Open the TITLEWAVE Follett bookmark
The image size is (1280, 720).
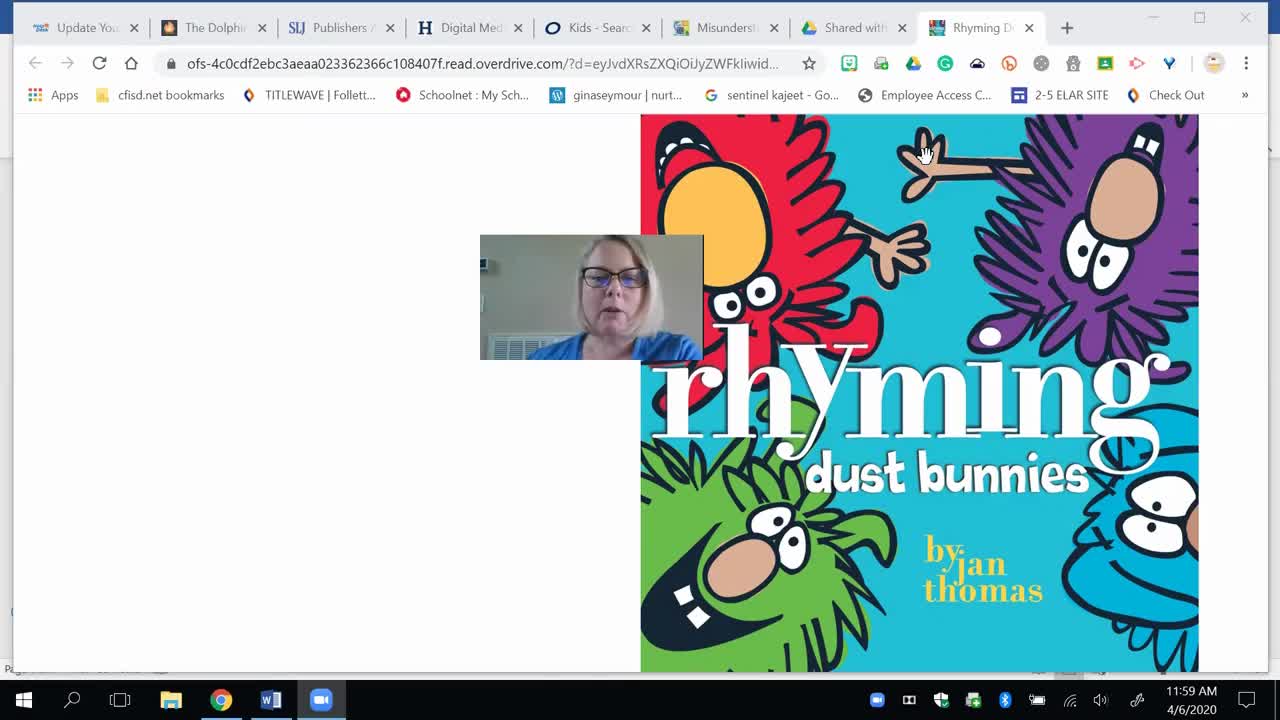(309, 95)
